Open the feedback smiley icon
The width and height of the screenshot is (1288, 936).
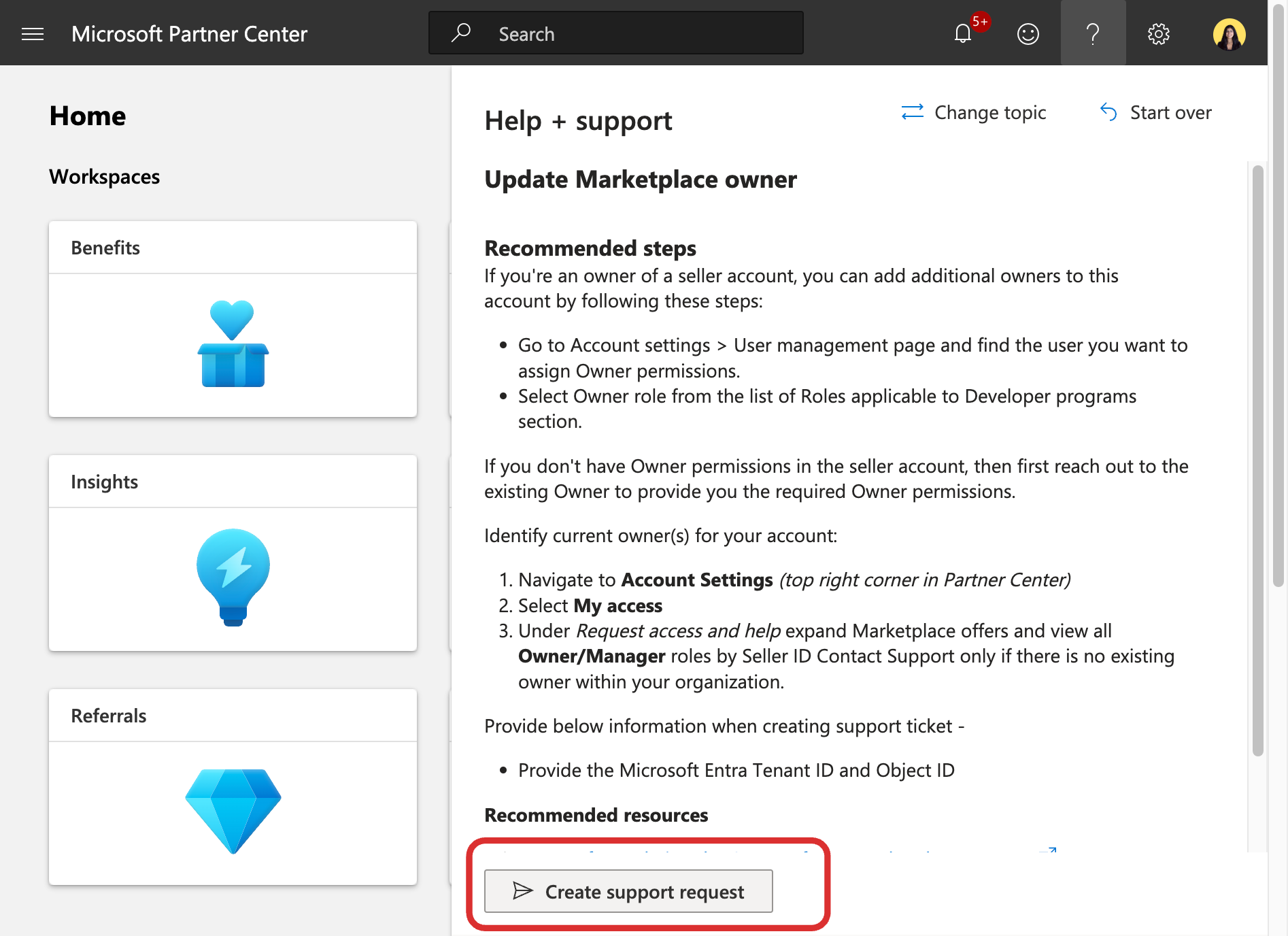[1028, 33]
